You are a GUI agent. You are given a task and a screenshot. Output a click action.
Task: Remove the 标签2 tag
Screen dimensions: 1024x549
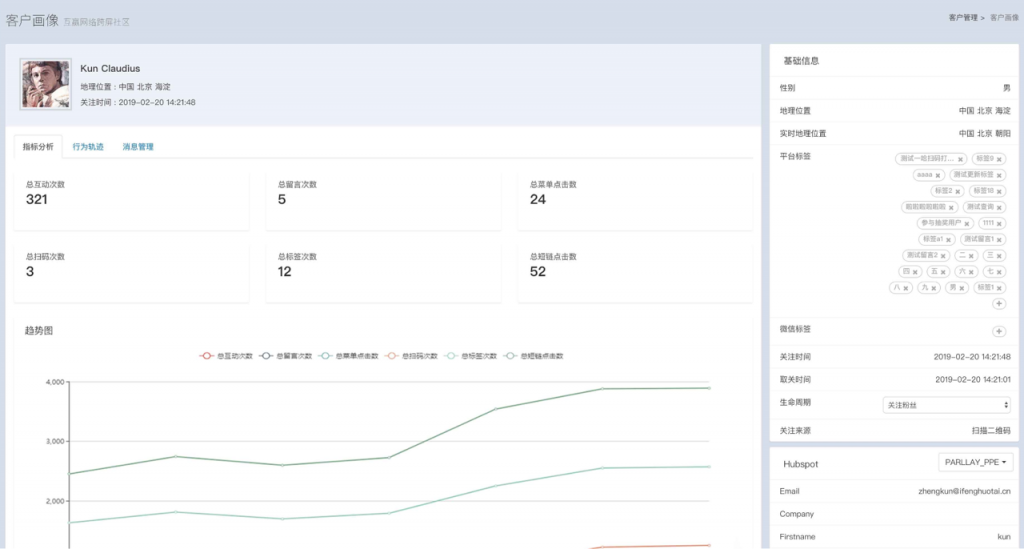(x=959, y=191)
